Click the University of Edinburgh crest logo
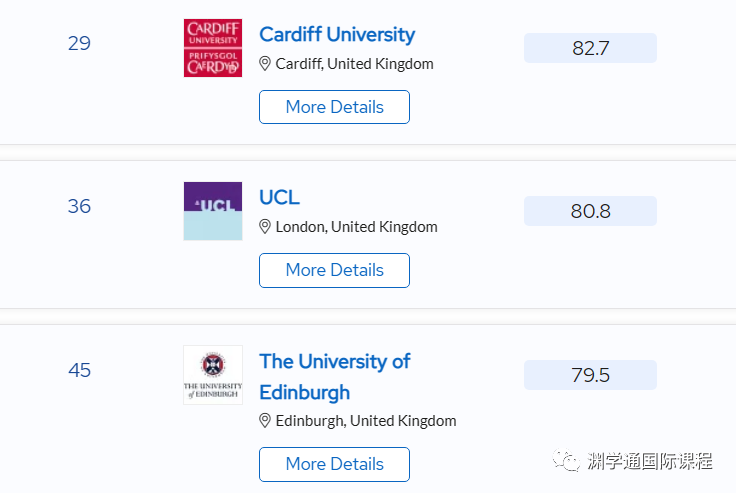Viewport: 736px width, 493px height. point(213,375)
